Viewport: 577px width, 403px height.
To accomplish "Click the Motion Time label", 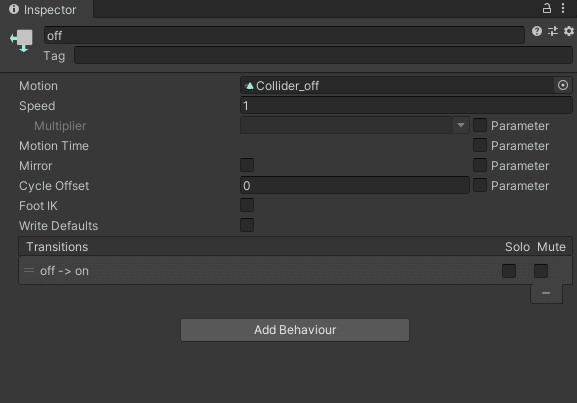I will (54, 146).
